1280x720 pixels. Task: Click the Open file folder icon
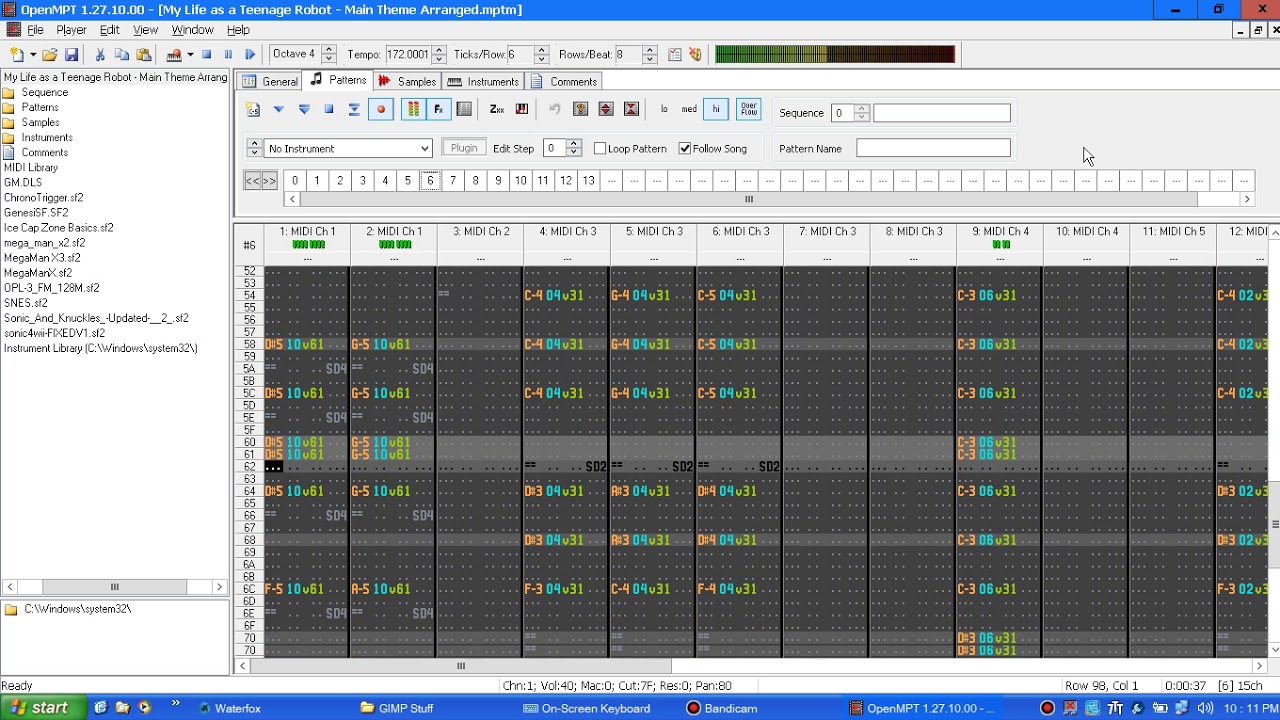pos(50,55)
